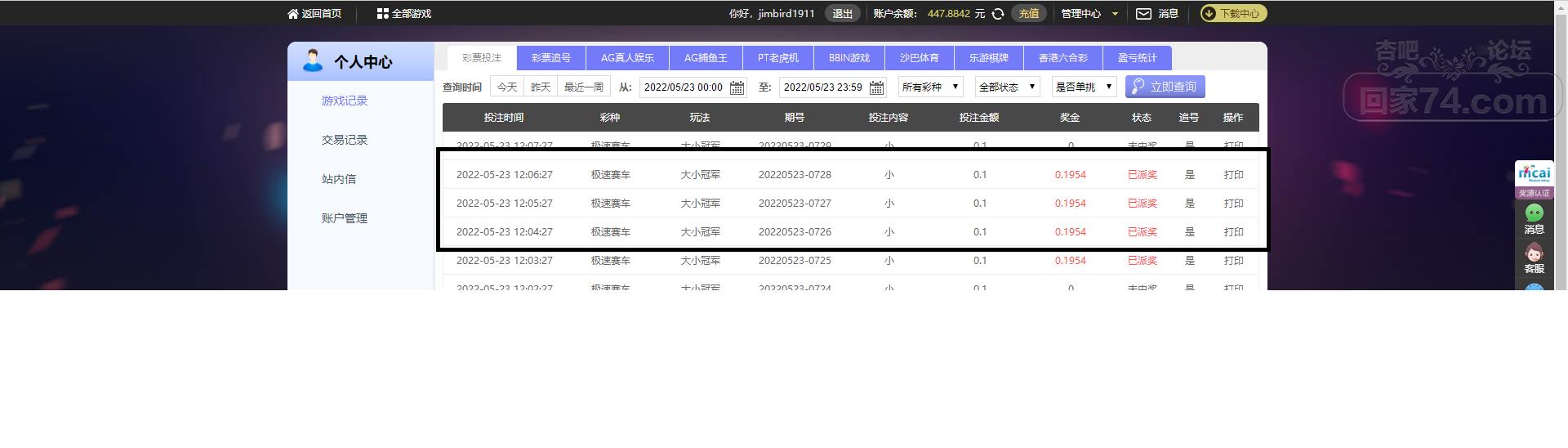This screenshot has height=448, width=1568.
Task: Open the 全部游戏 grid icon
Action: pos(382,14)
